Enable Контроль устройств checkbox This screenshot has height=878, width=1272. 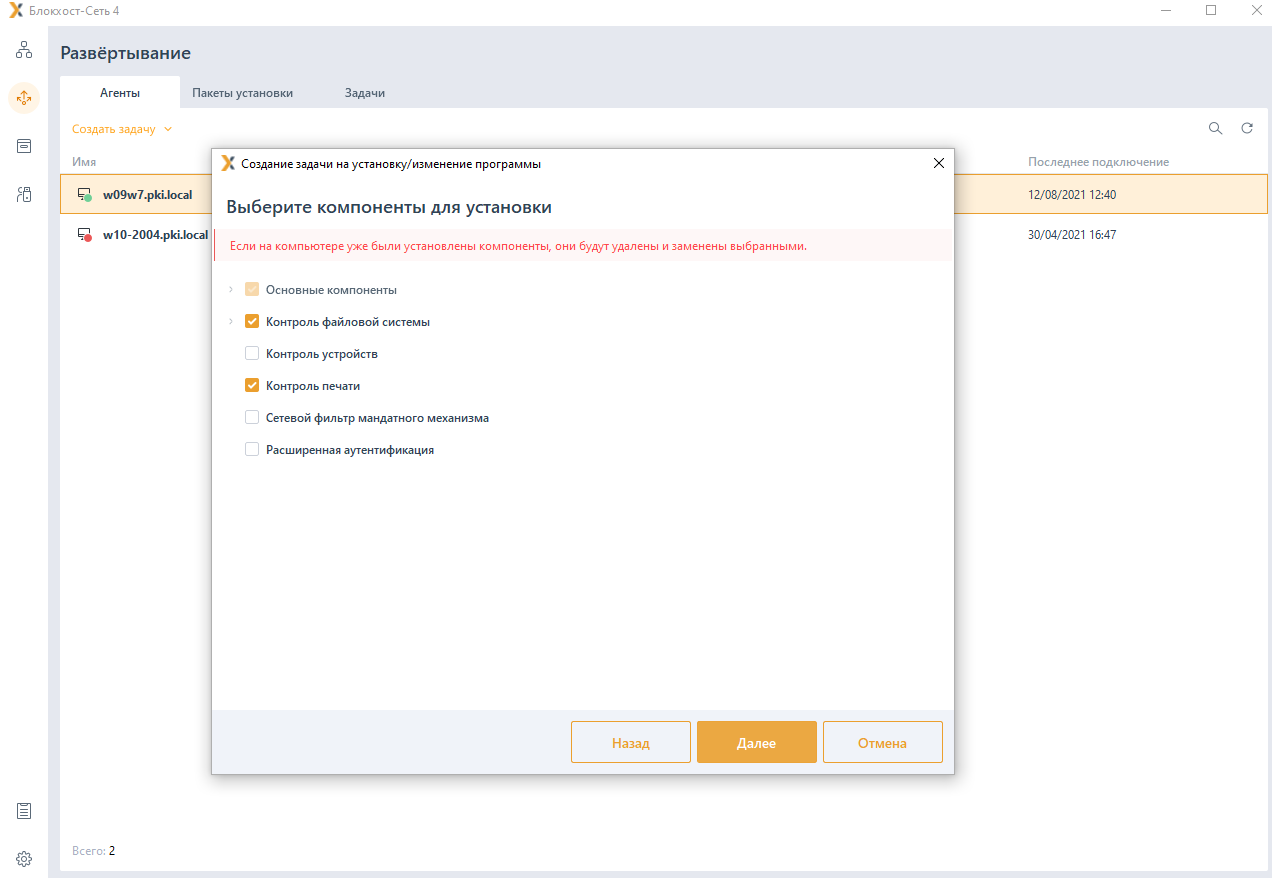point(252,354)
